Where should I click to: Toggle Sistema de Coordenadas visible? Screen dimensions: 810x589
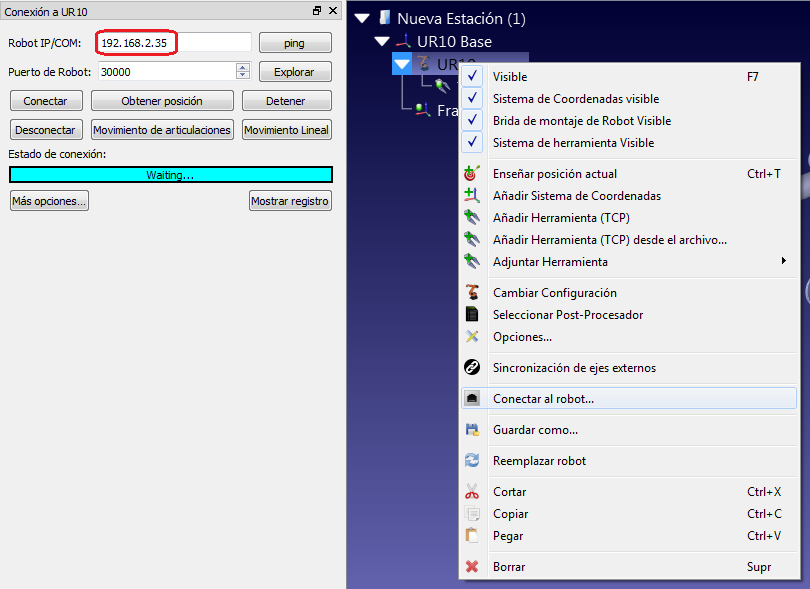pyautogui.click(x=472, y=98)
